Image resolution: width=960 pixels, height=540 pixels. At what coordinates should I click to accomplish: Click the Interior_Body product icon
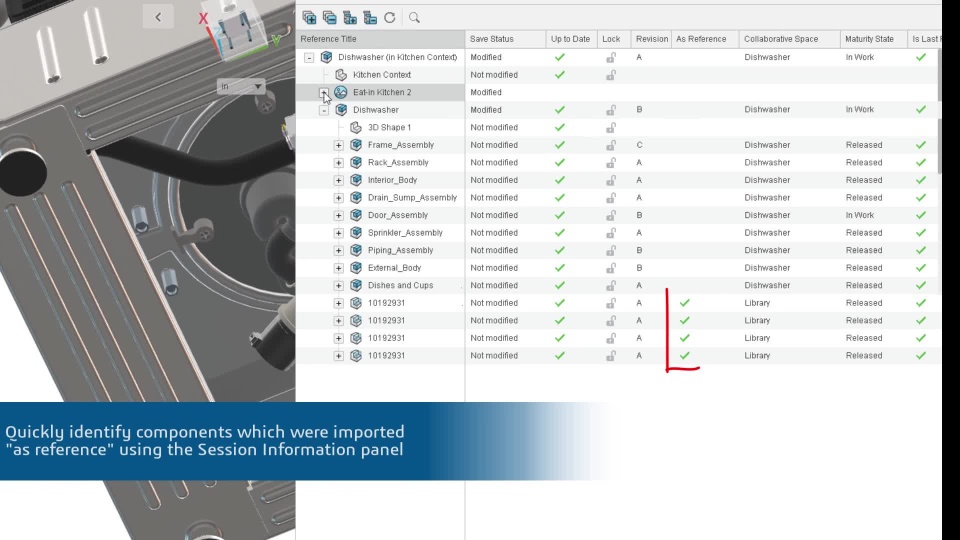pos(356,180)
